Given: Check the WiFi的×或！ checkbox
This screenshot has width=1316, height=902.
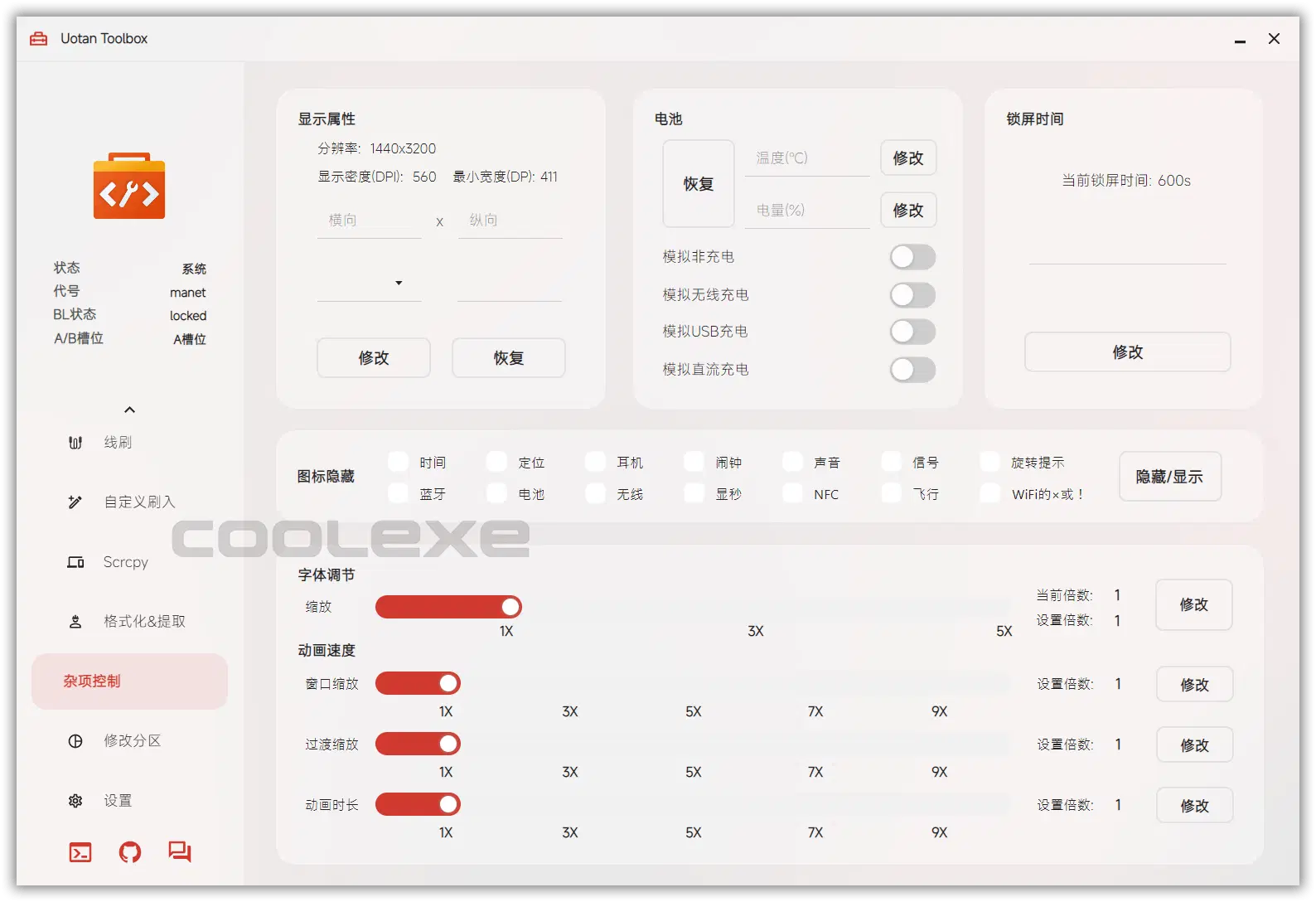Looking at the screenshot, I should 990,493.
